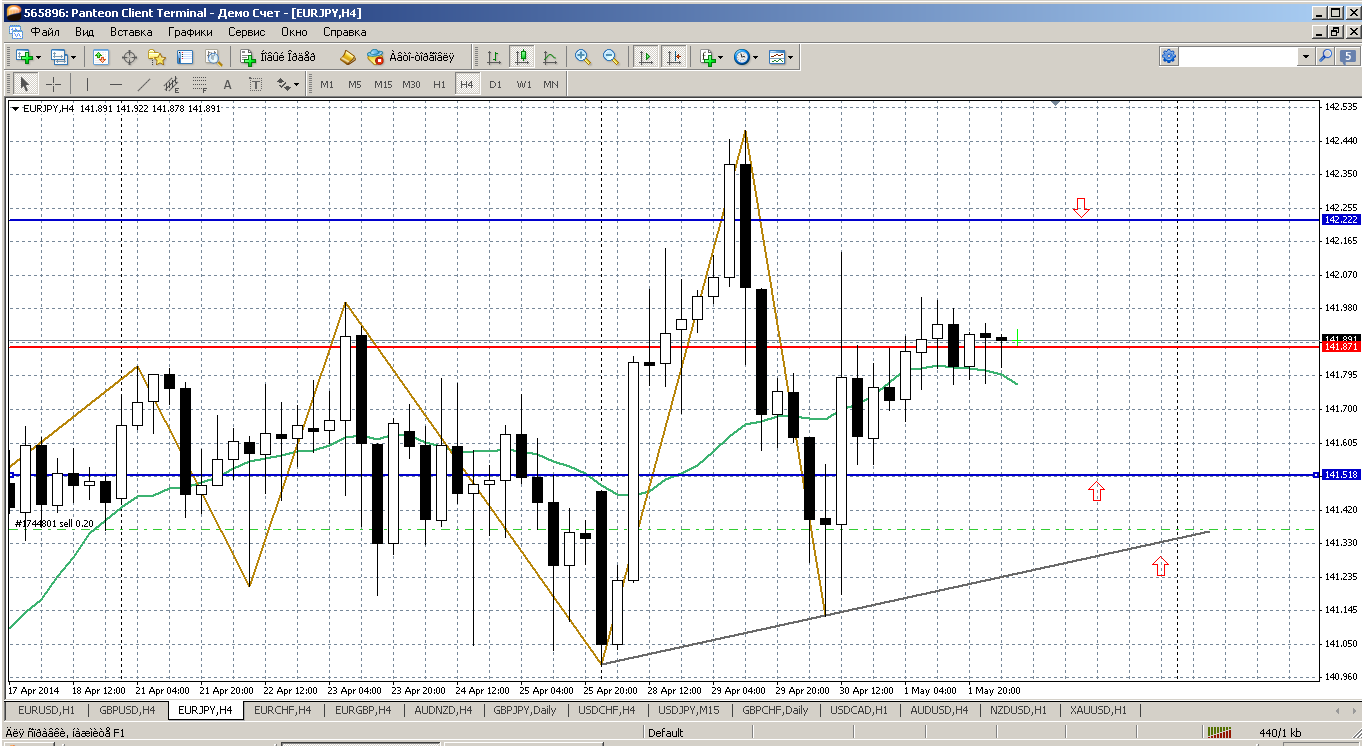Switch to the EURCHF,H4 chart tab
This screenshot has height=746, width=1368.
click(283, 710)
